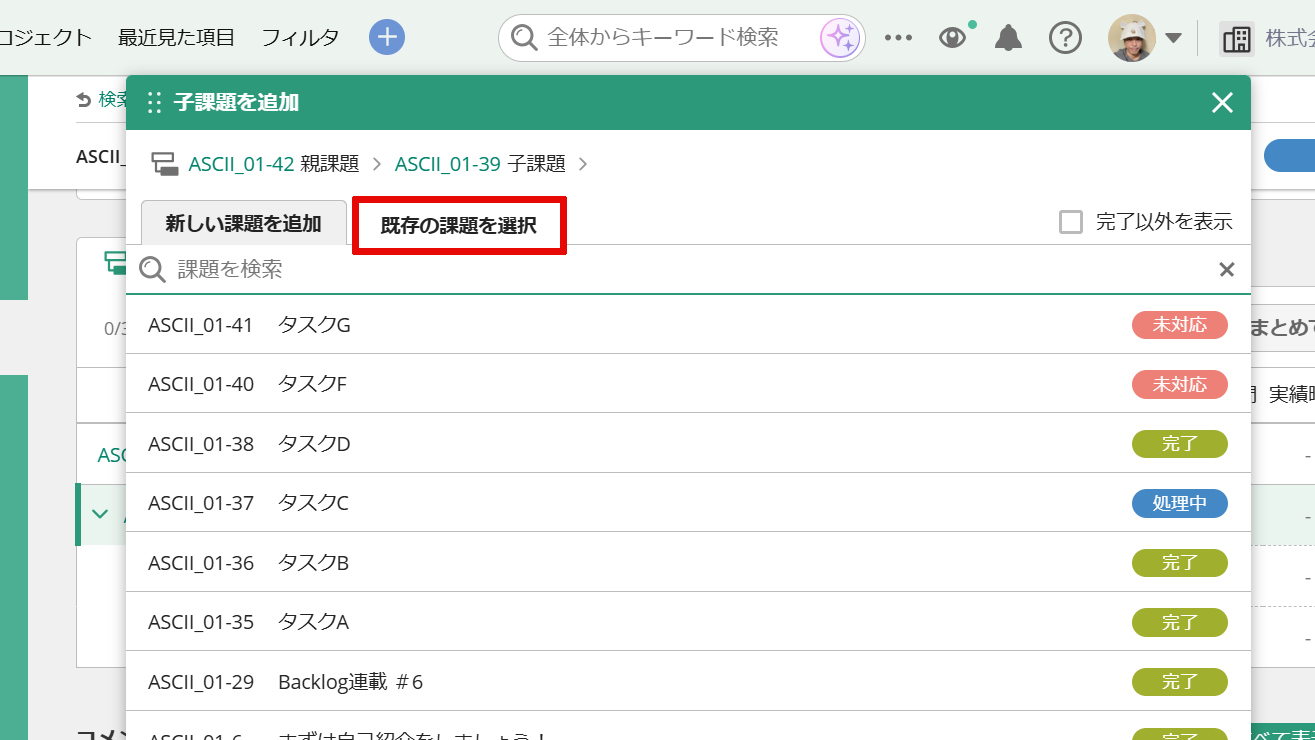This screenshot has height=740, width=1315.
Task: Open the 最近見た項目 menu
Action: tap(176, 38)
